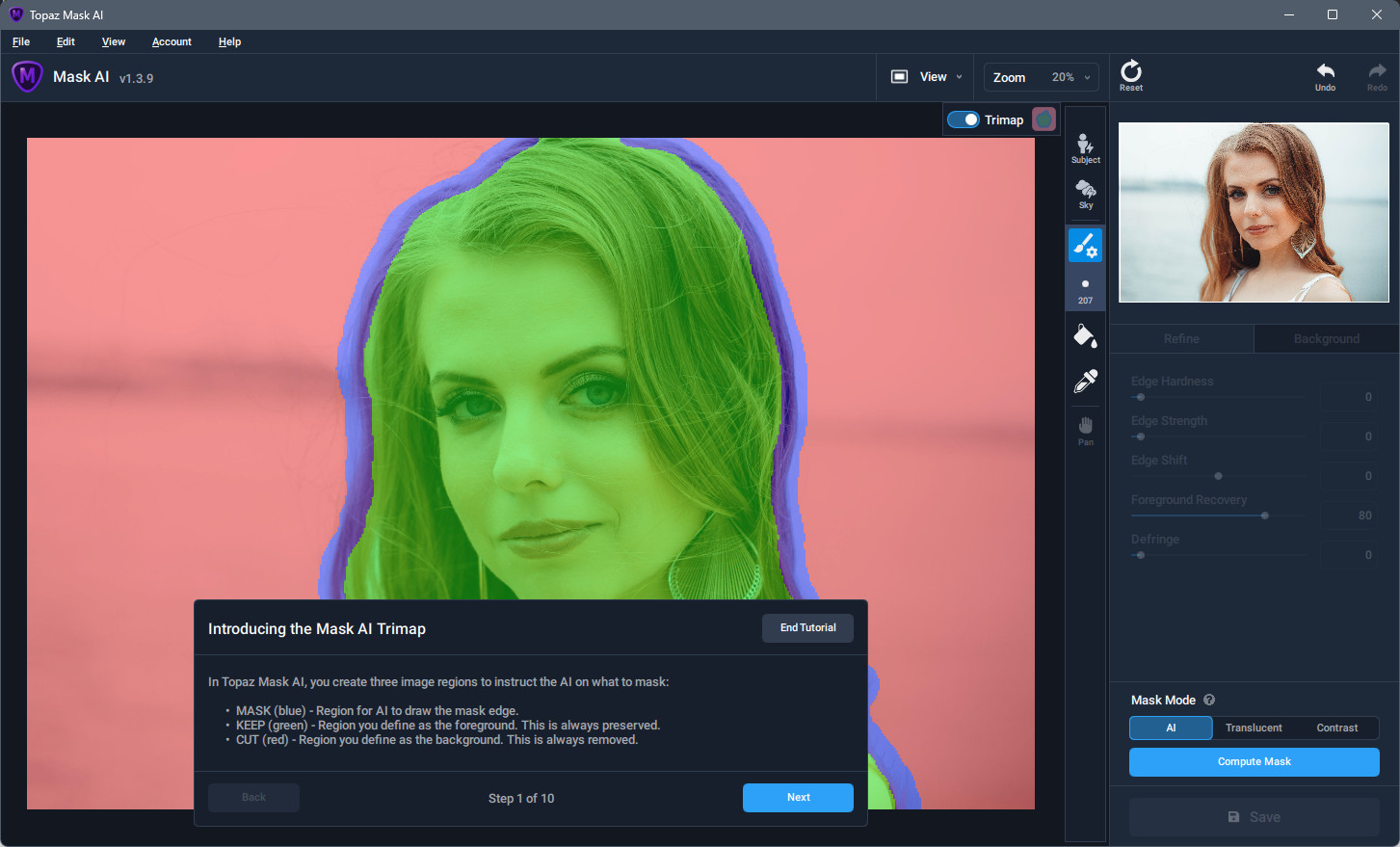Pick the eyedropper color tool
The width and height of the screenshot is (1400, 847).
tap(1085, 382)
